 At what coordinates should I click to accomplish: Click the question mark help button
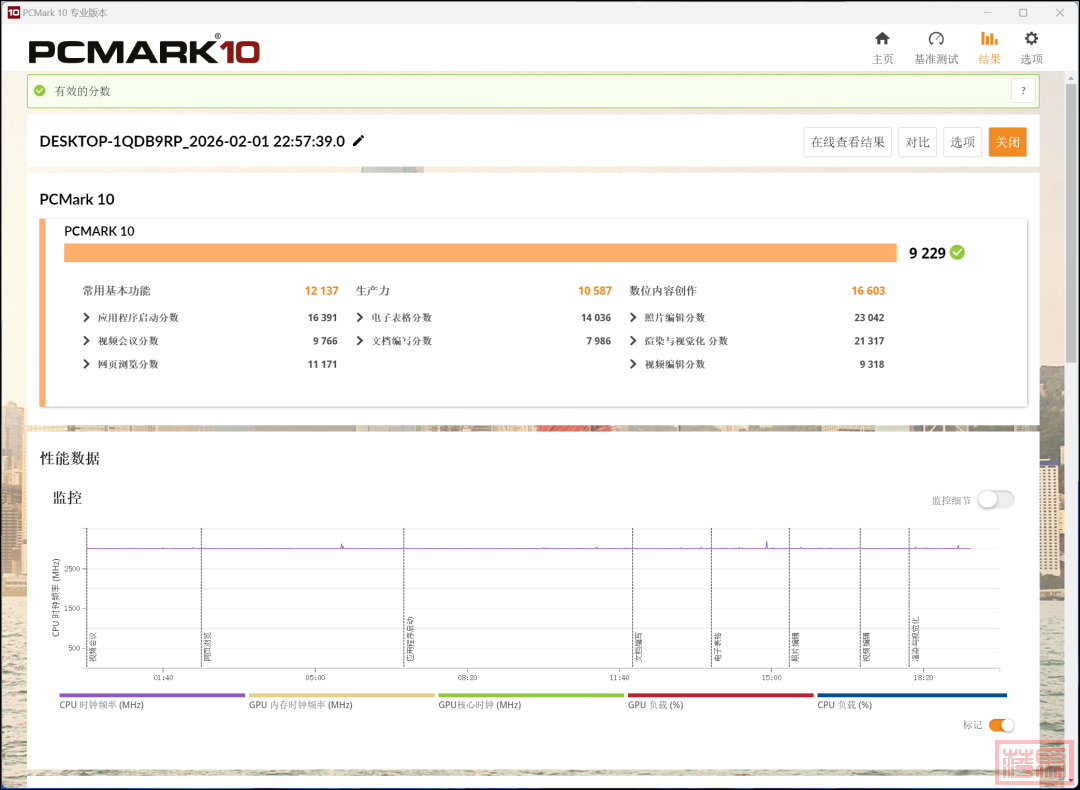click(x=1023, y=91)
